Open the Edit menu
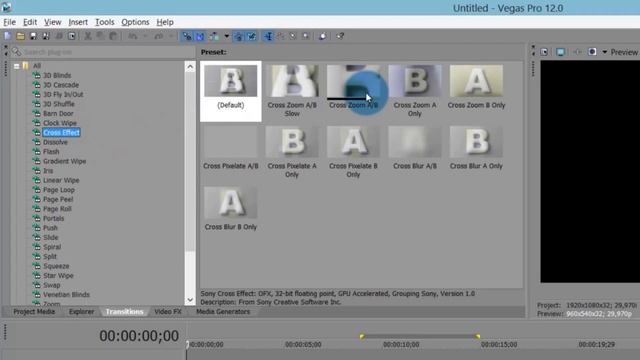The width and height of the screenshot is (640, 360). click(x=30, y=22)
